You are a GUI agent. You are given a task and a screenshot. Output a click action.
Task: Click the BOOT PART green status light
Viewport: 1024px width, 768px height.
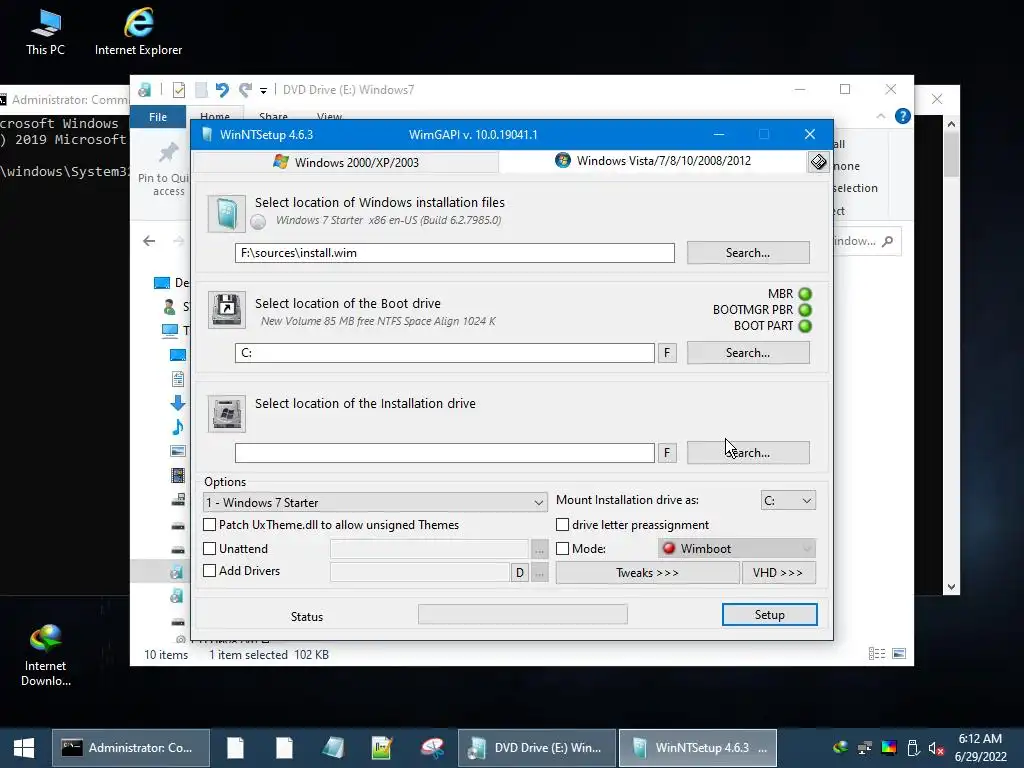point(805,326)
